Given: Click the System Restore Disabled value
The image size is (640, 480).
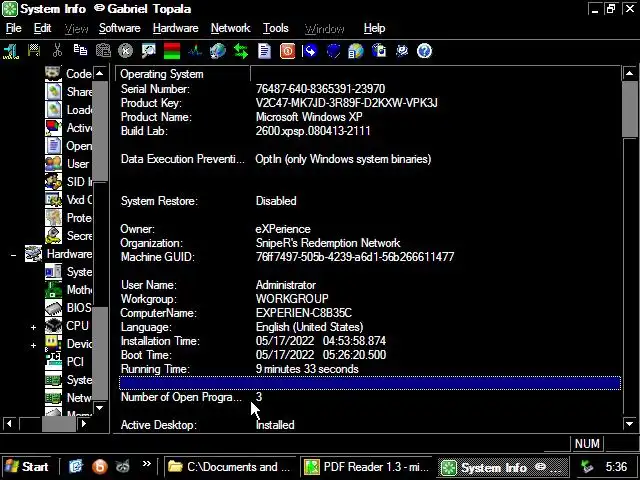Looking at the screenshot, I should point(276,201).
